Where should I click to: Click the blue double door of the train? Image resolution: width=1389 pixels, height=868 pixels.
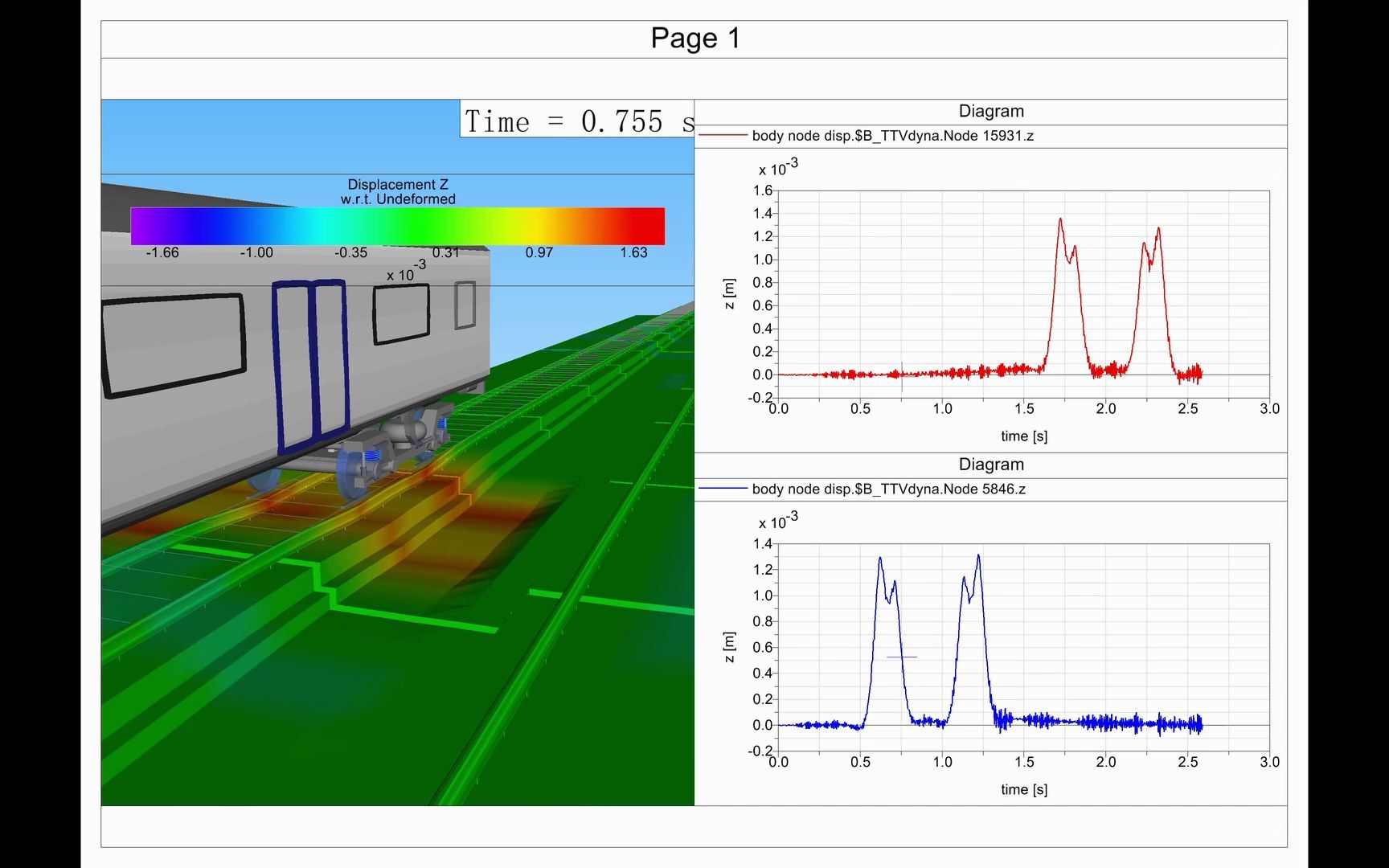pyautogui.click(x=311, y=366)
